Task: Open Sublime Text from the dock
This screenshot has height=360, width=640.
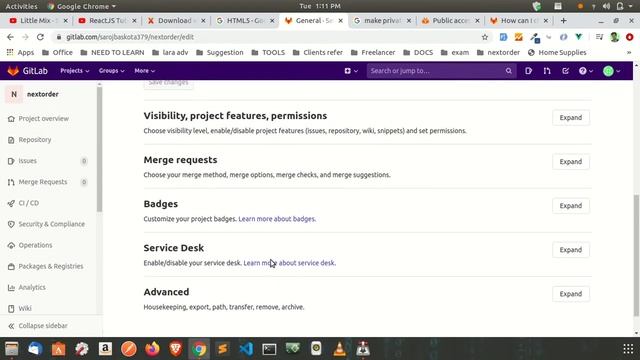Action: tap(223, 349)
